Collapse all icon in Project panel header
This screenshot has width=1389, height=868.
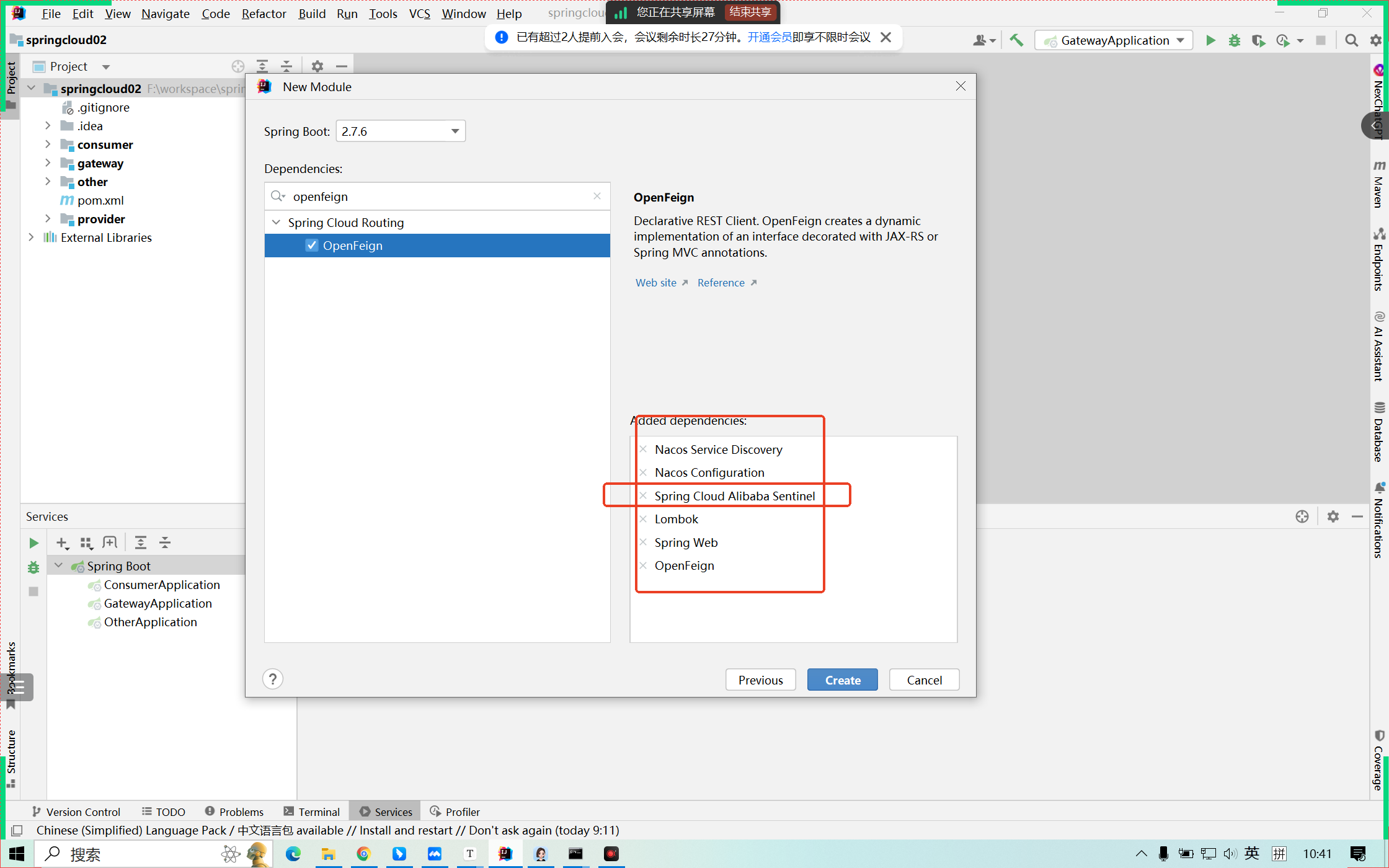pyautogui.click(x=286, y=66)
